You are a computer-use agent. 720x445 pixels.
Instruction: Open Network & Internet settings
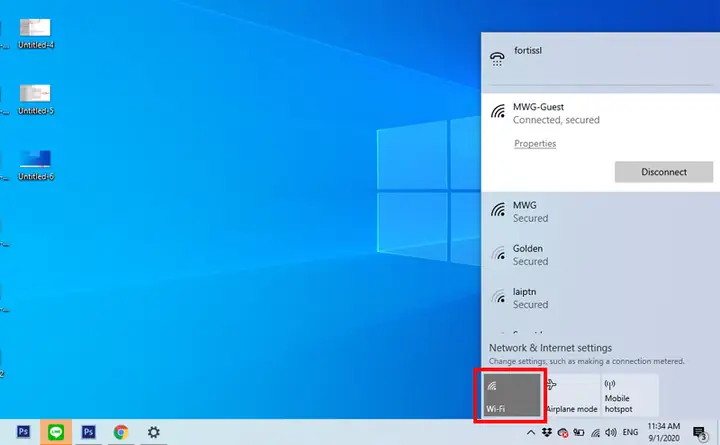point(550,348)
